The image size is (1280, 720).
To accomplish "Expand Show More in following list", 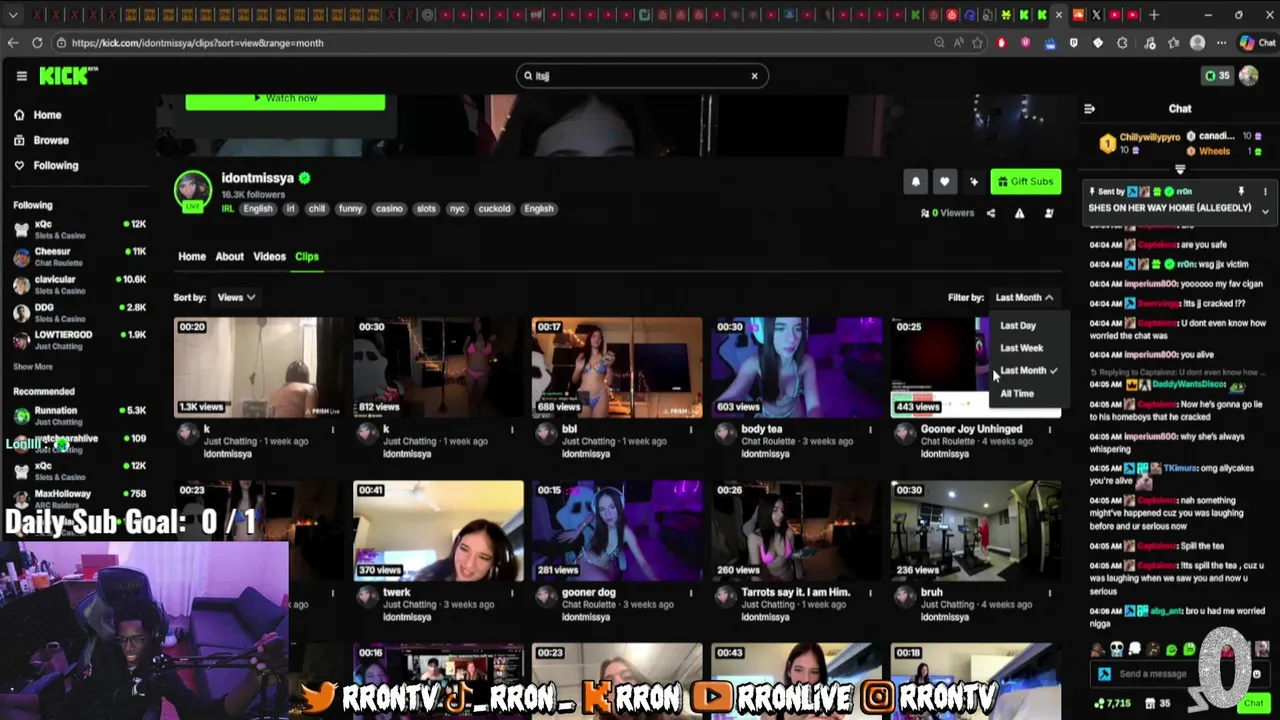I will pos(33,367).
